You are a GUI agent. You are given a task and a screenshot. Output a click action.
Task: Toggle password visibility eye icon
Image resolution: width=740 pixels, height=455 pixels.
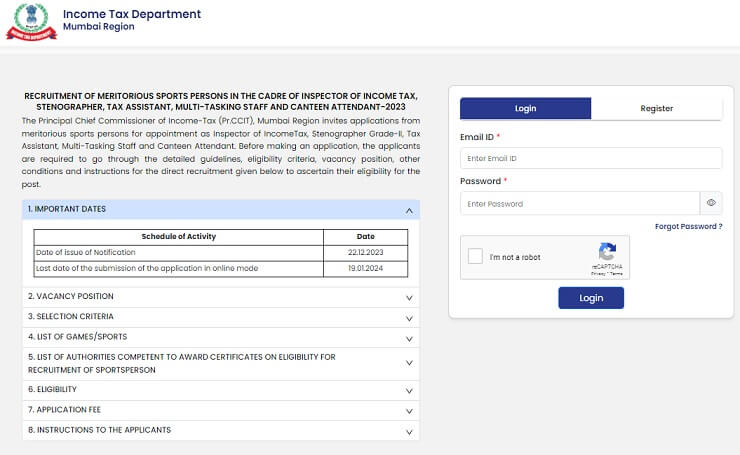tap(711, 203)
